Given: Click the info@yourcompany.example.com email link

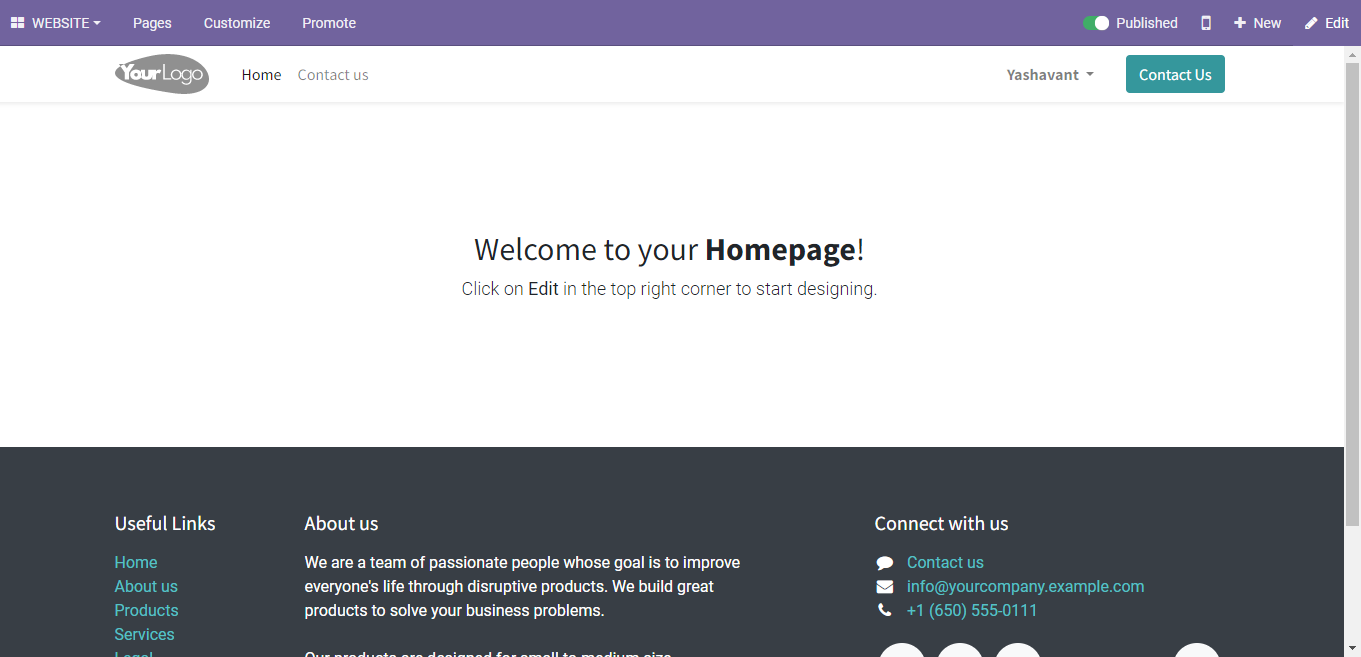Looking at the screenshot, I should [x=1025, y=587].
